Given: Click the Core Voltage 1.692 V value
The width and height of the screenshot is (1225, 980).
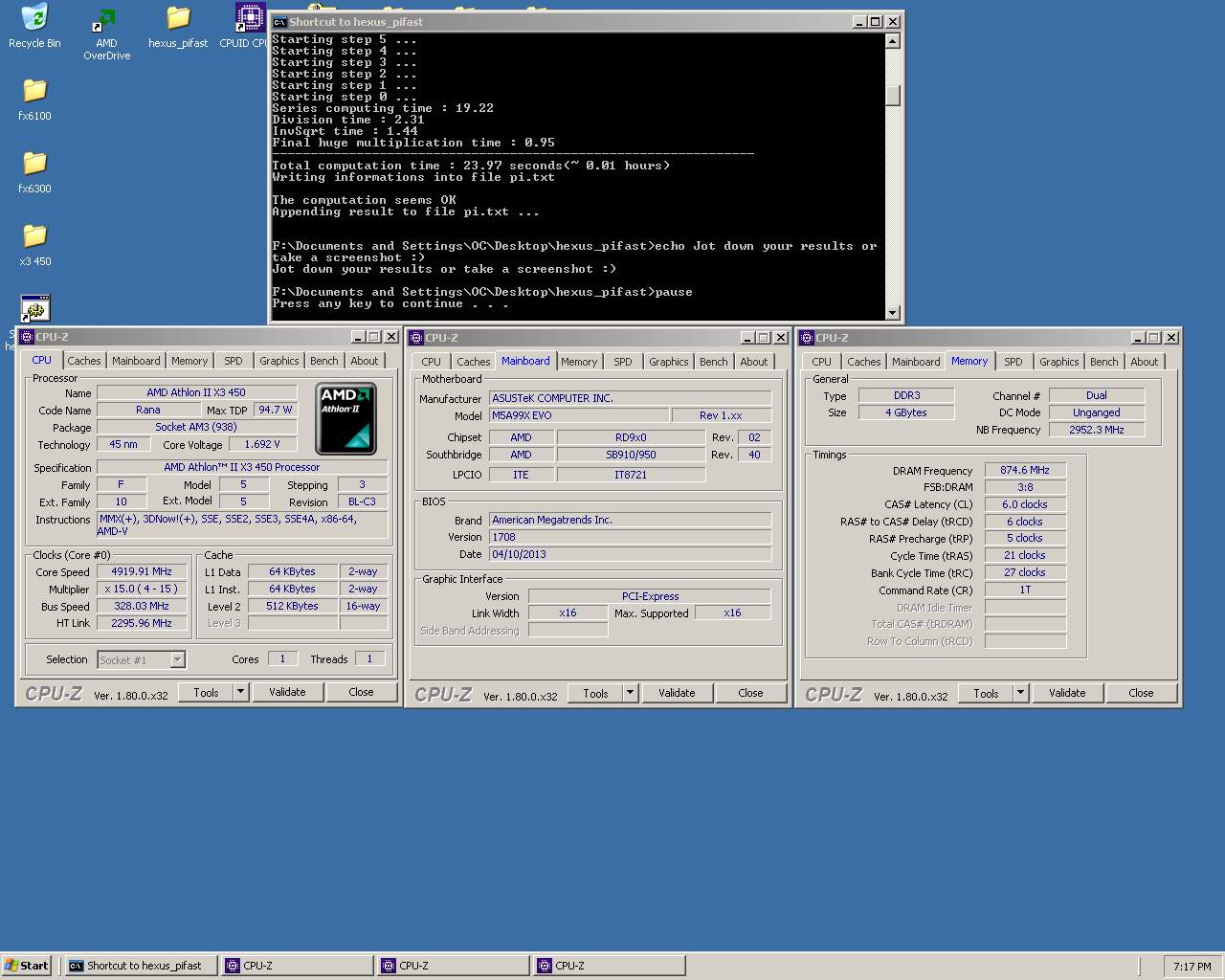Looking at the screenshot, I should (263, 444).
